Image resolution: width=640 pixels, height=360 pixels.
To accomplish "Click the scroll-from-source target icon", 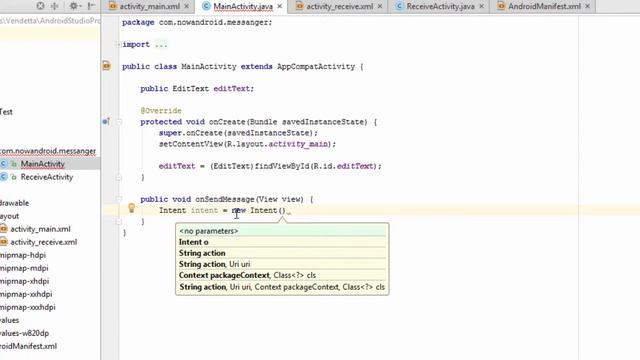I will point(40,6).
